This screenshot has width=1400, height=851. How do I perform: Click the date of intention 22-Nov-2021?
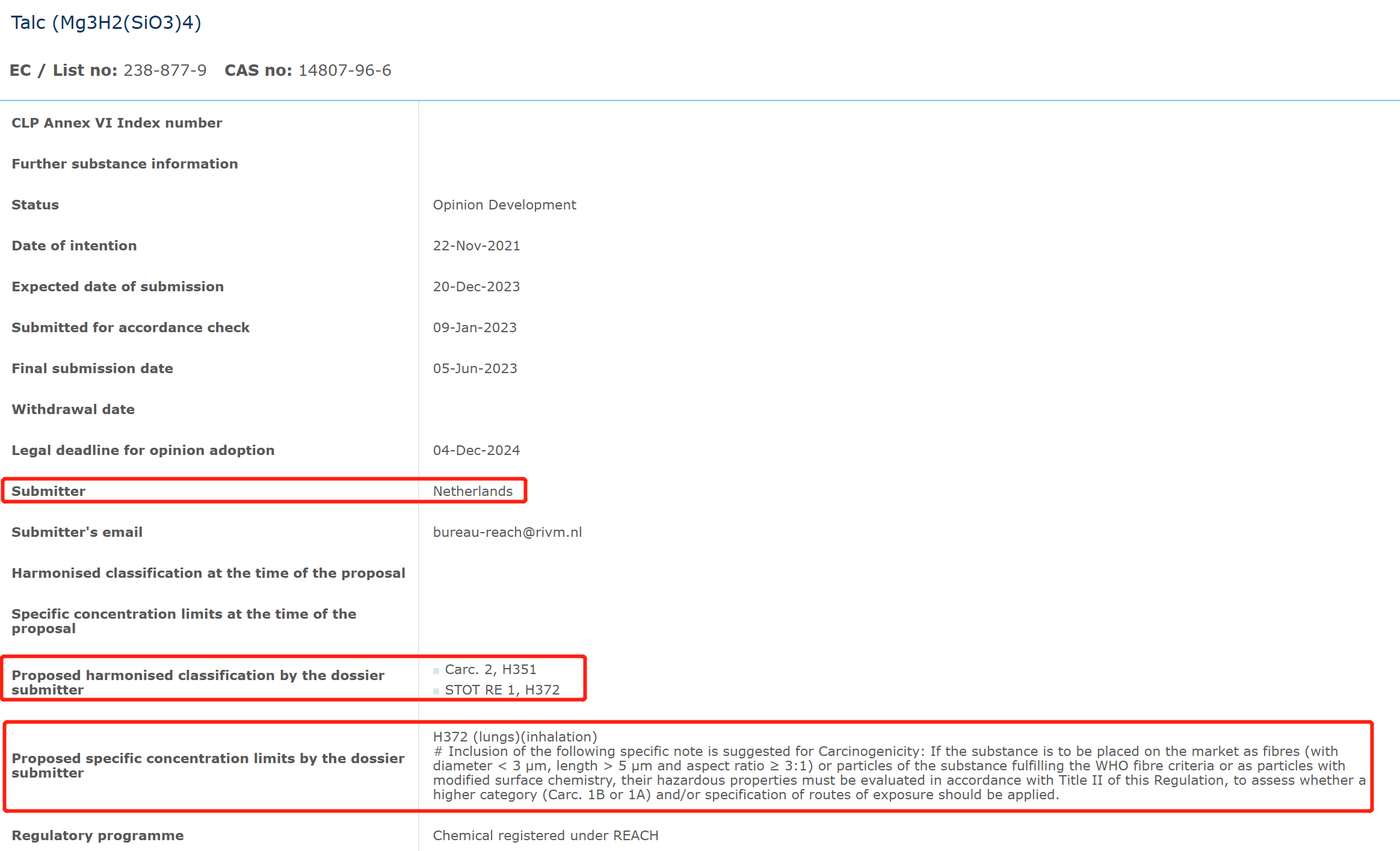[x=476, y=246]
